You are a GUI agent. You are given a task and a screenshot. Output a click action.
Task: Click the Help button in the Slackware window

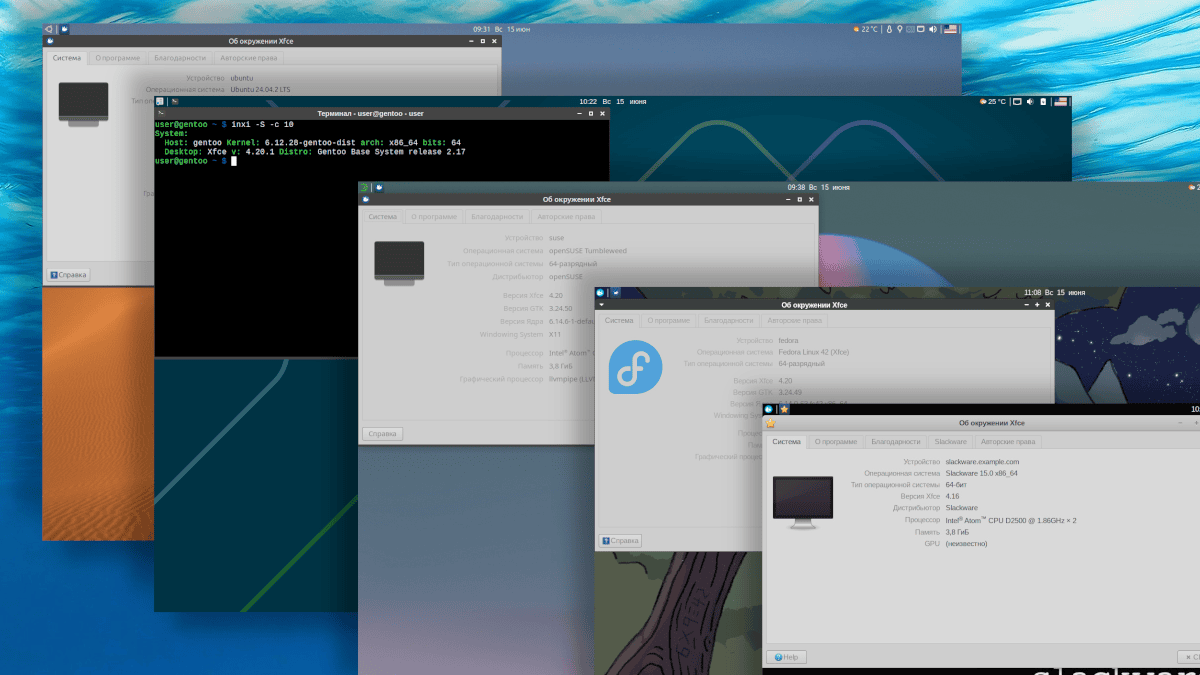[x=786, y=657]
